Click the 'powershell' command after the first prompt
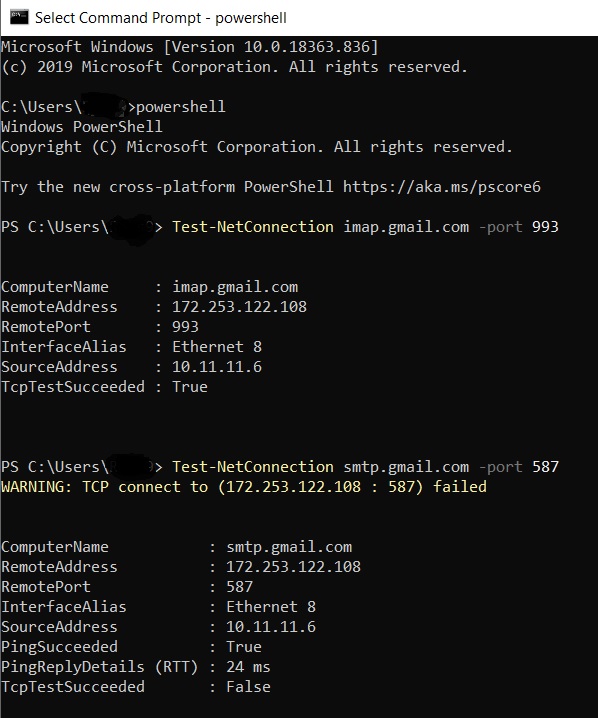This screenshot has height=718, width=598. 180,107
